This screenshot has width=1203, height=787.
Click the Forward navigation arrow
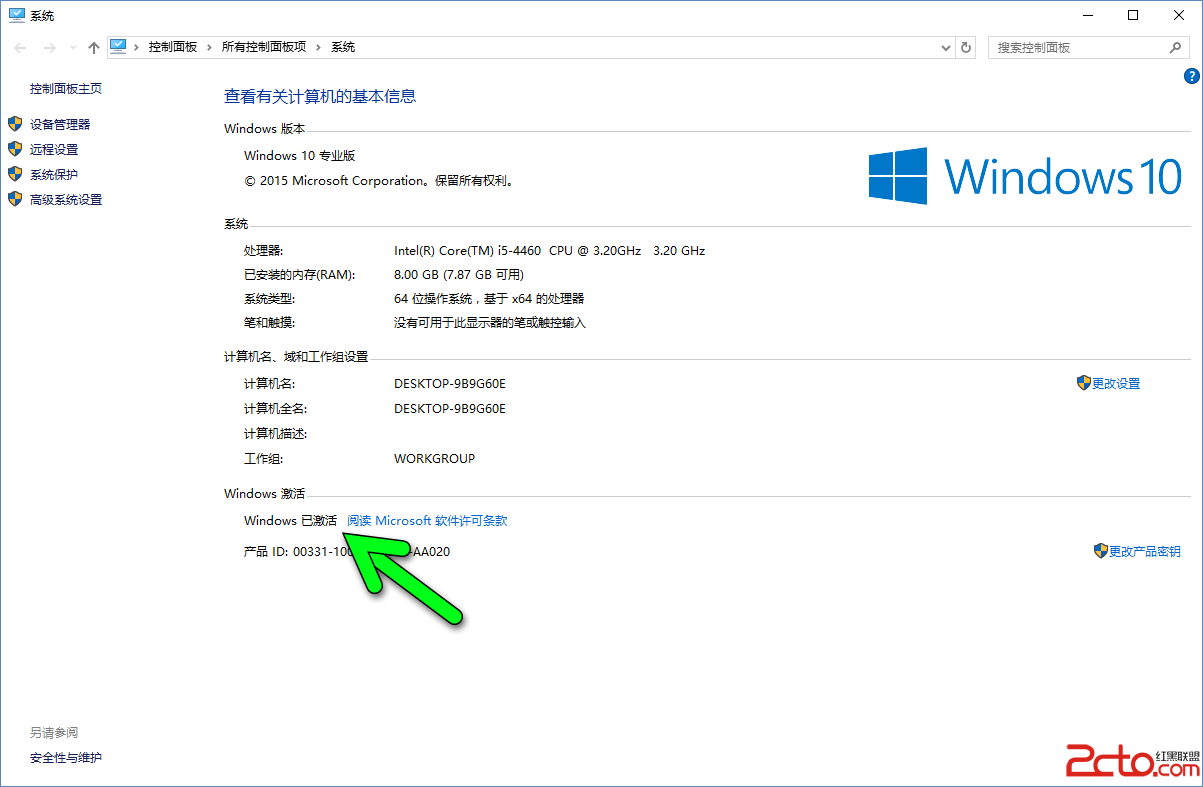49,47
